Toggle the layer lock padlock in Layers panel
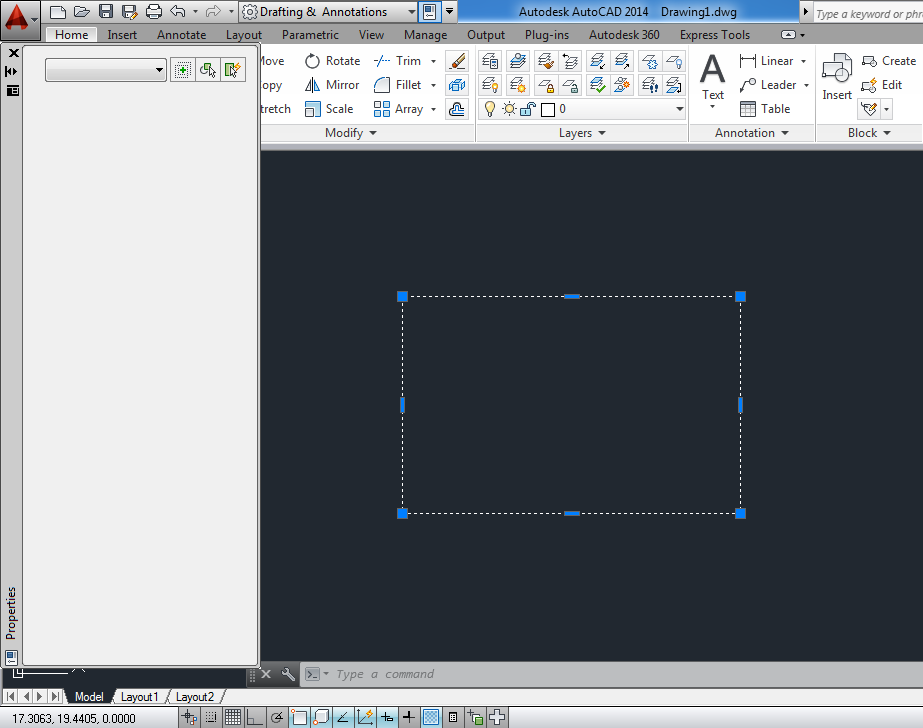This screenshot has height=728, width=923. (527, 109)
